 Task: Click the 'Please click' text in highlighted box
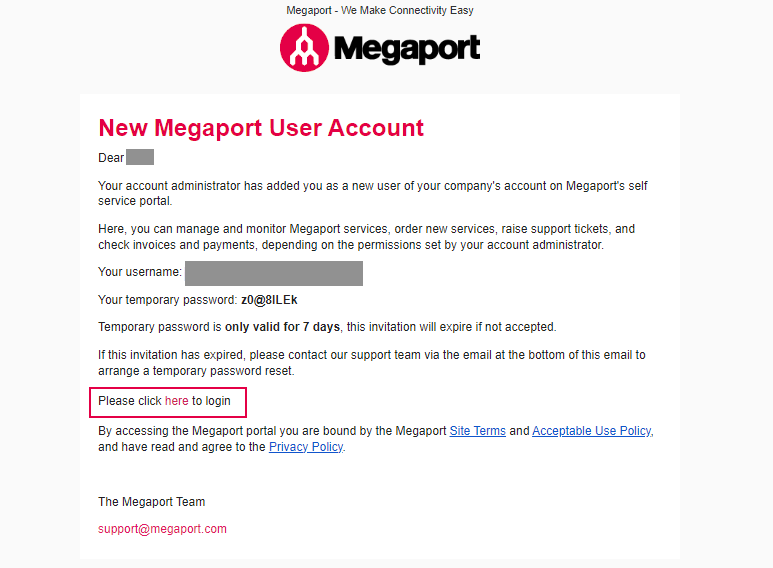pos(130,401)
